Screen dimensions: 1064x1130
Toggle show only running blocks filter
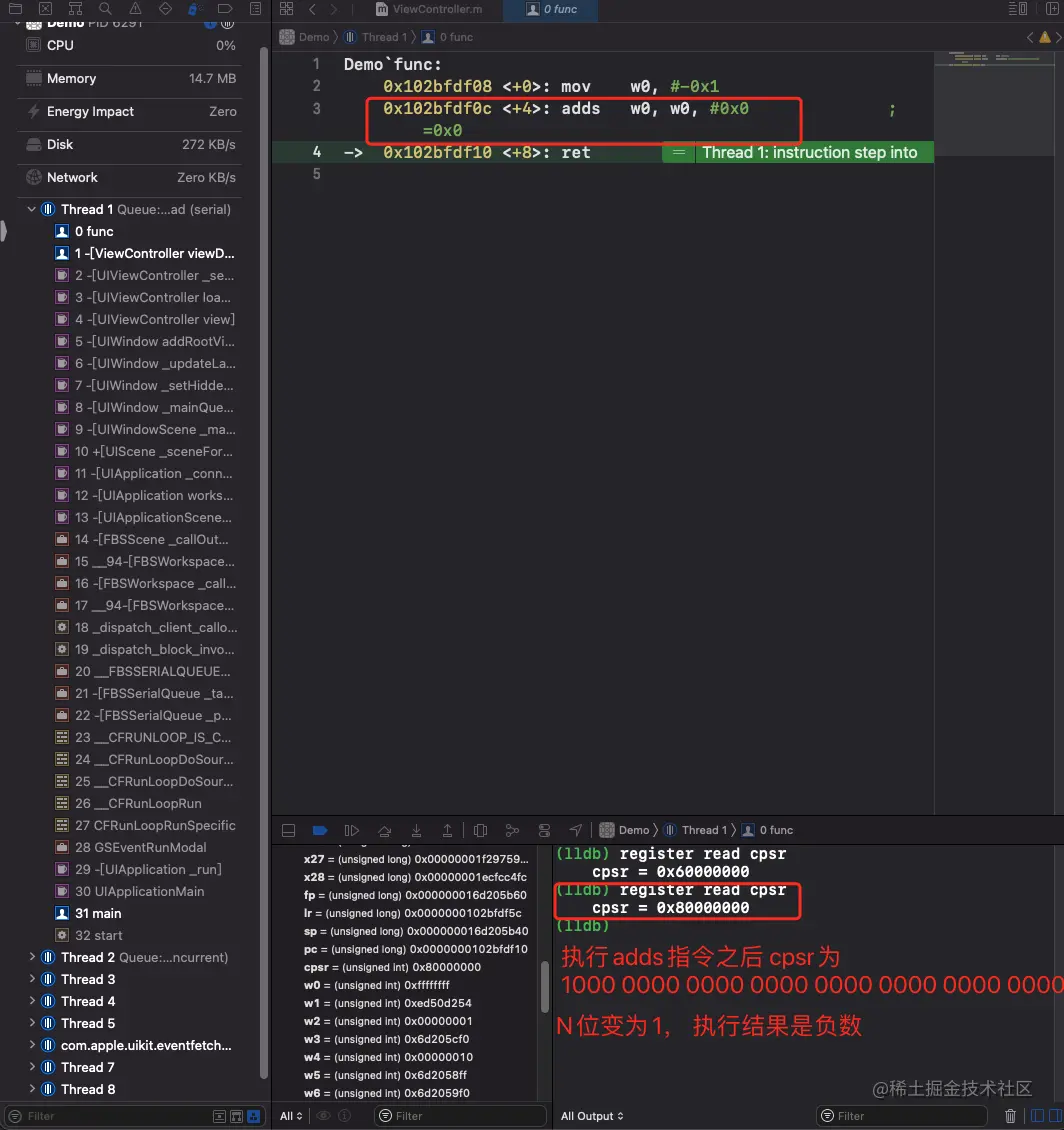click(x=220, y=1116)
